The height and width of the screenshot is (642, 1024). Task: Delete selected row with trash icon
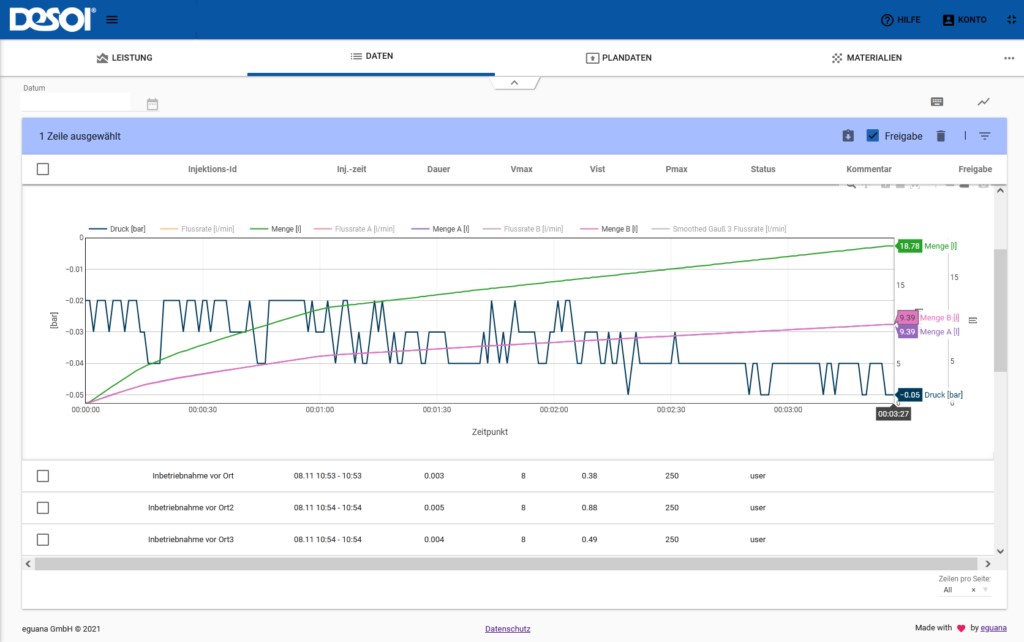[x=940, y=136]
